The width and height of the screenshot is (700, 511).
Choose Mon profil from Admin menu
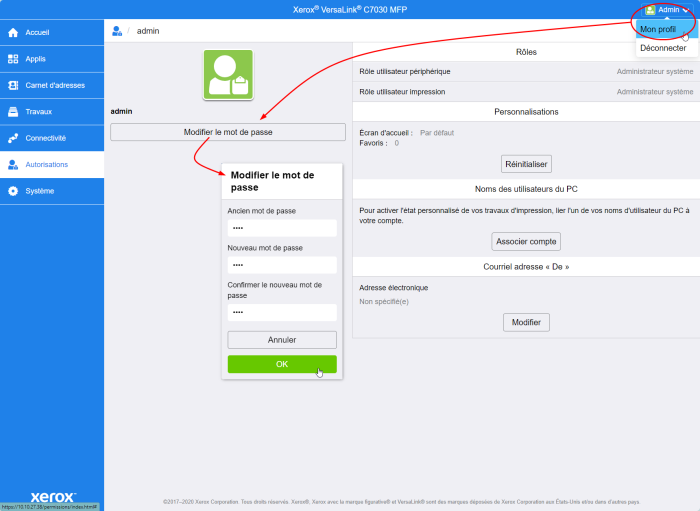coord(658,29)
